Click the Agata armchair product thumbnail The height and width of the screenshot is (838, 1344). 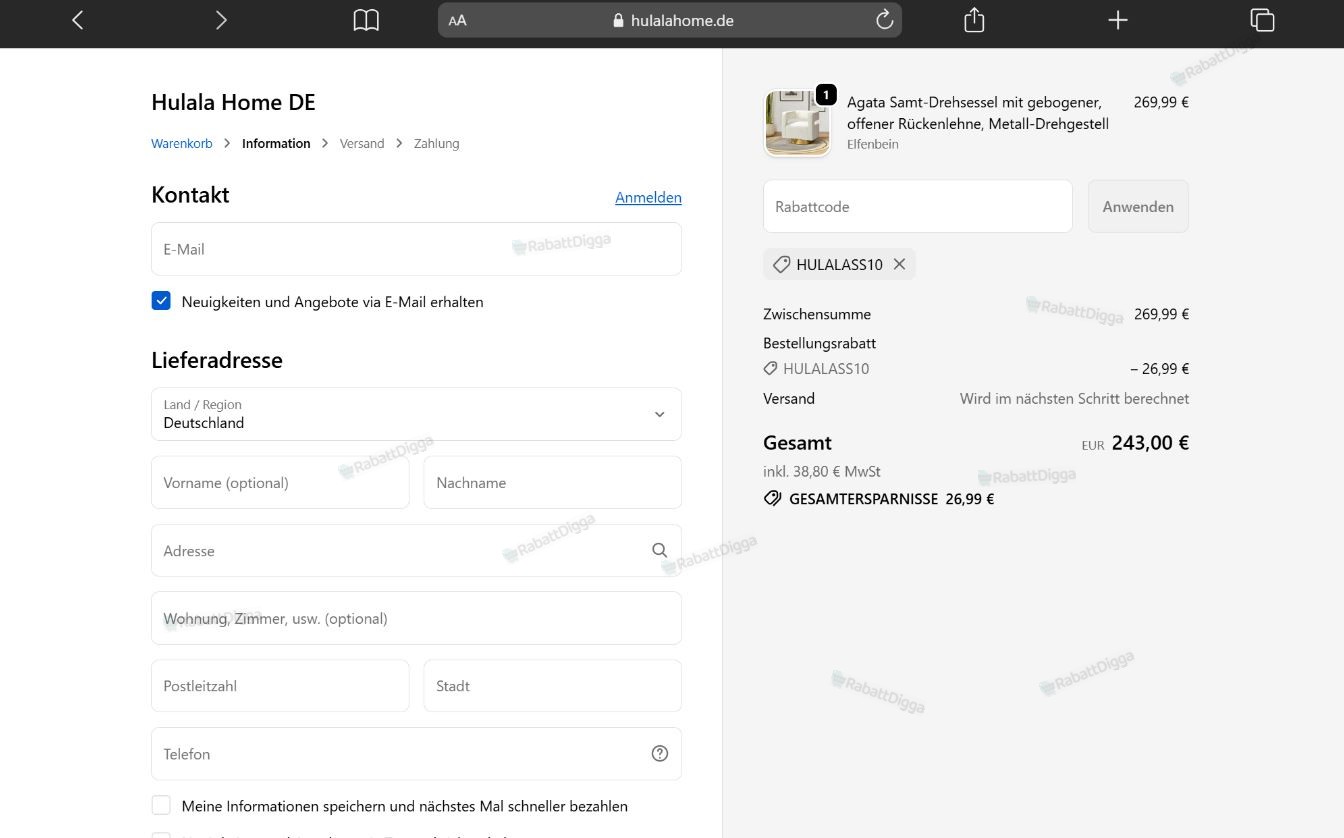(797, 123)
